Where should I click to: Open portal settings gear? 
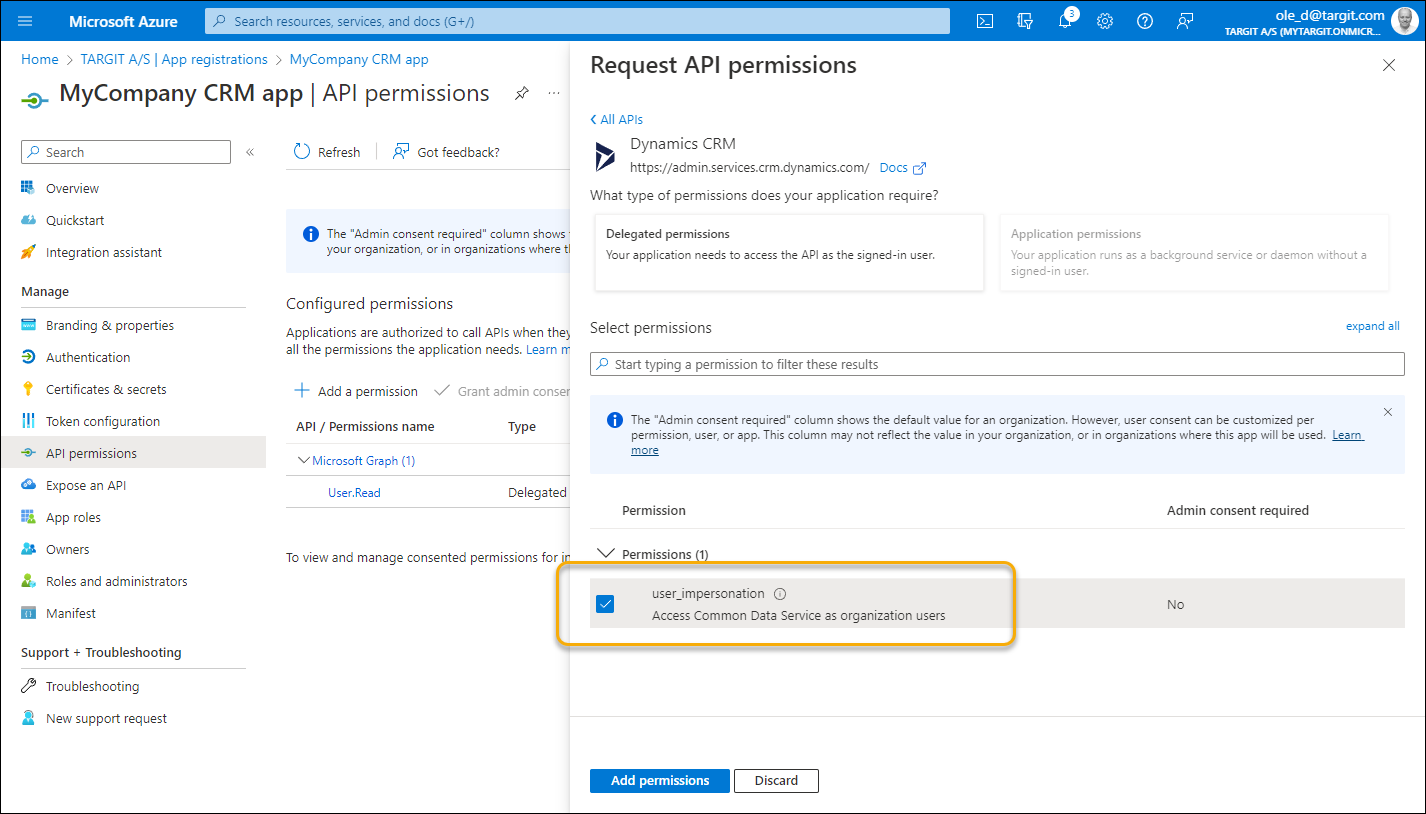click(1105, 20)
